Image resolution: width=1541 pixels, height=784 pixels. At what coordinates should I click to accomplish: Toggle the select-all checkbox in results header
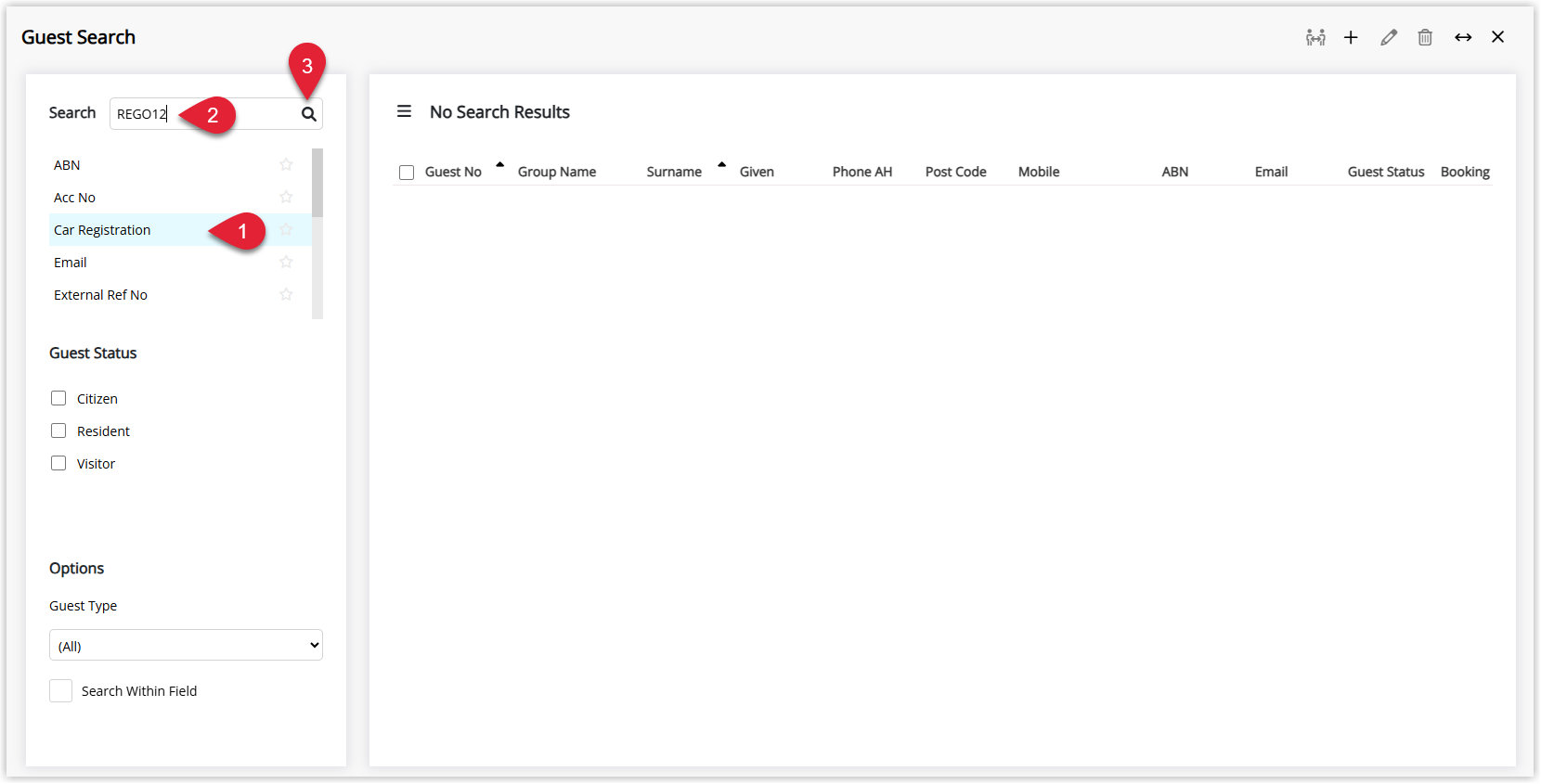click(407, 173)
